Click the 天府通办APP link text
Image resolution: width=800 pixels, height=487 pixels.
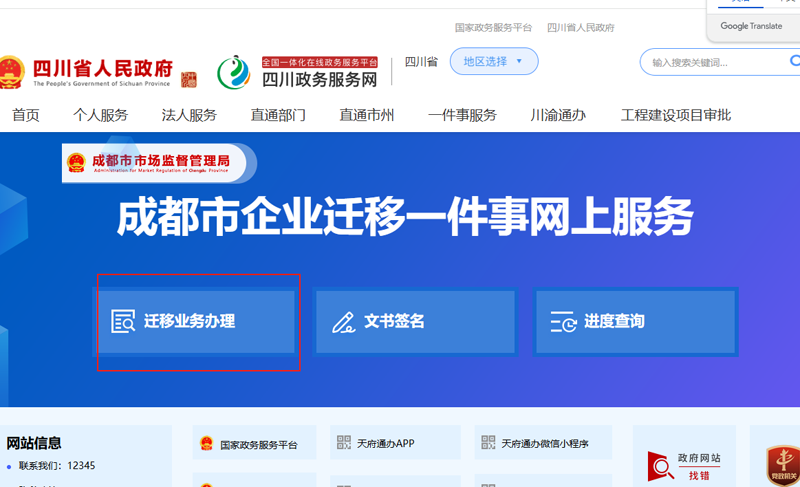point(386,444)
